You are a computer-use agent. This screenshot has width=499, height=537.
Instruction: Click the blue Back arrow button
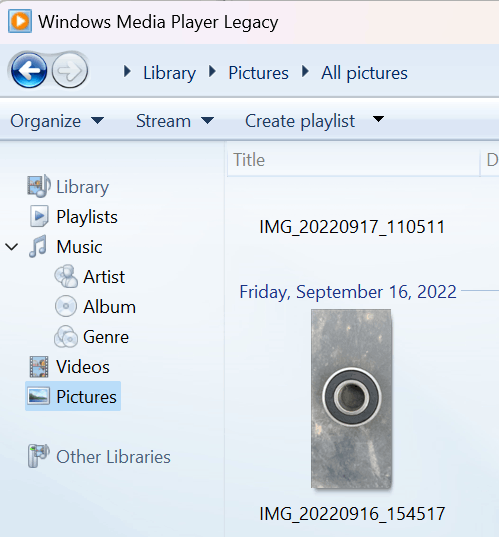pyautogui.click(x=29, y=70)
